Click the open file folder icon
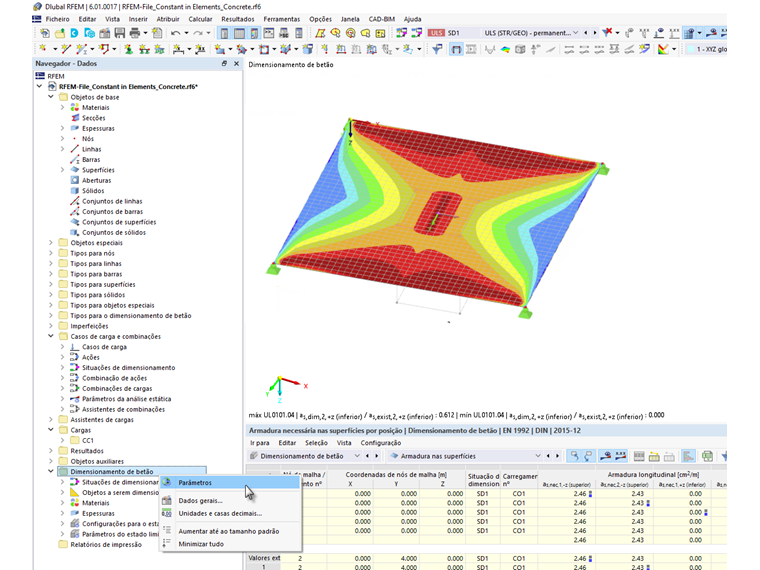 60,33
